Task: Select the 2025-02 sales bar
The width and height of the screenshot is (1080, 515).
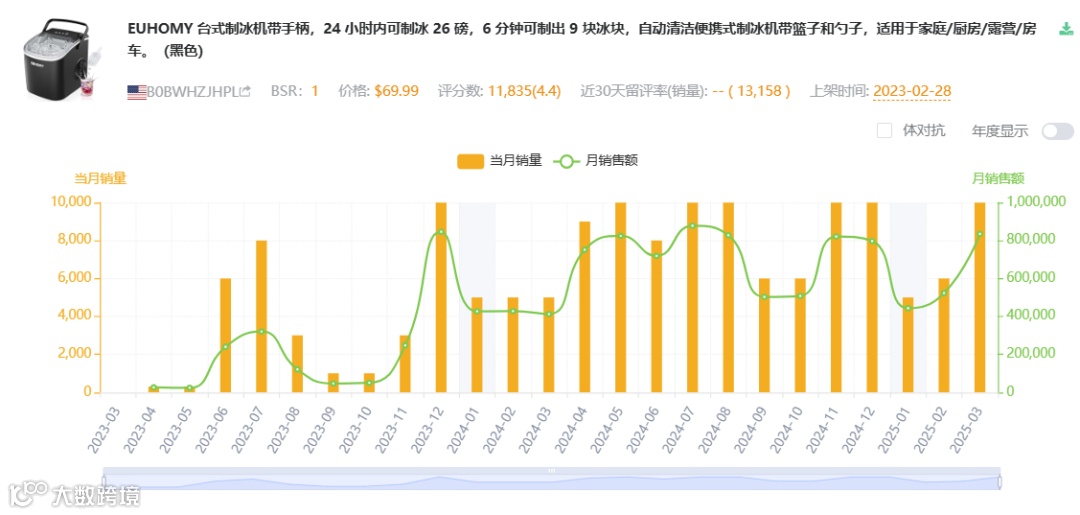Action: coord(944,335)
